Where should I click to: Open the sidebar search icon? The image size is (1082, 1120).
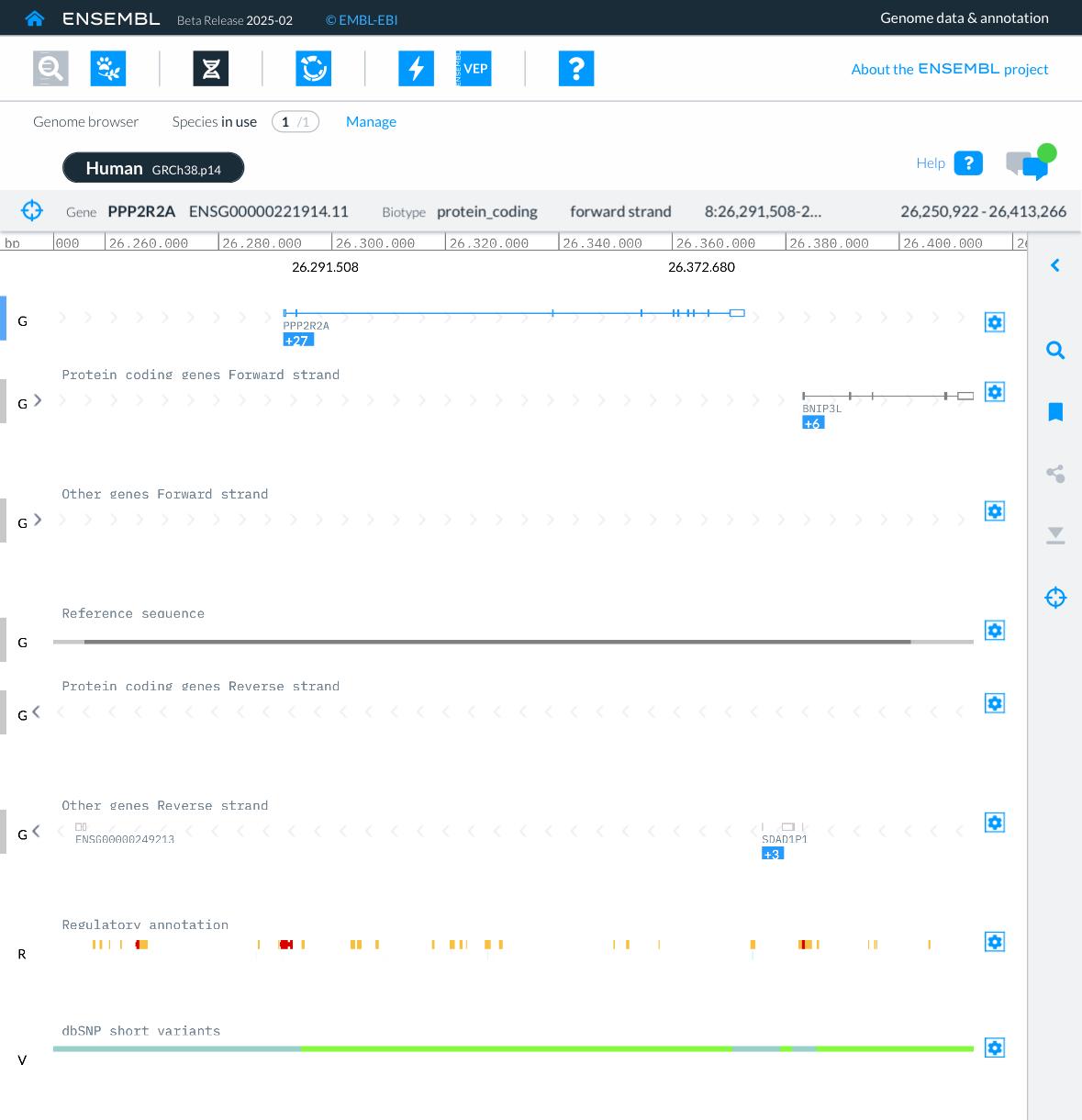point(1055,351)
